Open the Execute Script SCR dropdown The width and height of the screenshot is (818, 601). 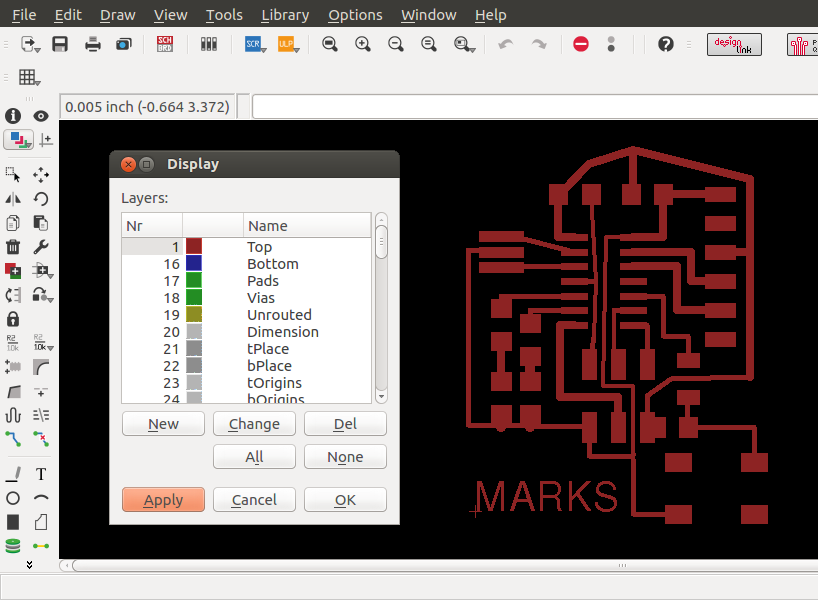coord(254,44)
